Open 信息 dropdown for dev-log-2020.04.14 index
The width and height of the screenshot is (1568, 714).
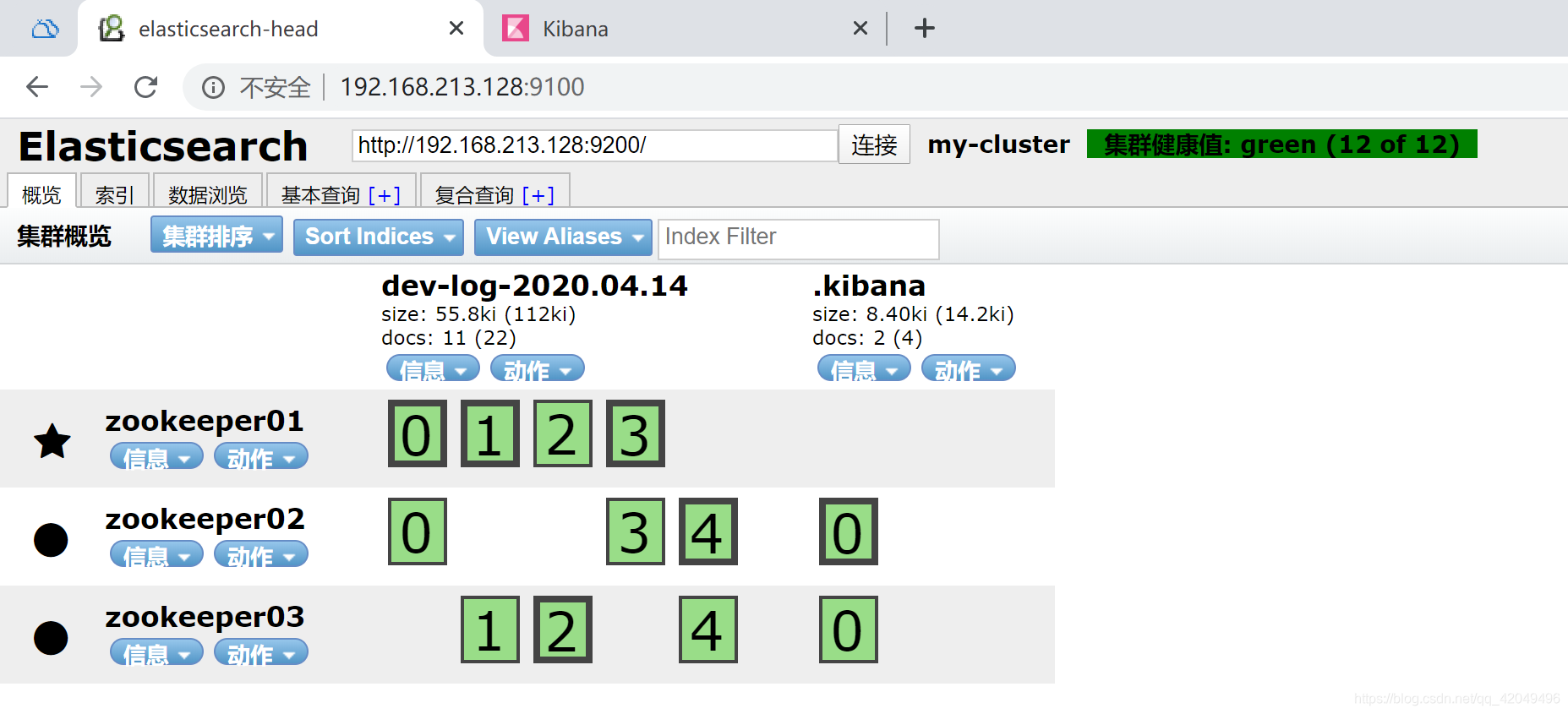[433, 368]
